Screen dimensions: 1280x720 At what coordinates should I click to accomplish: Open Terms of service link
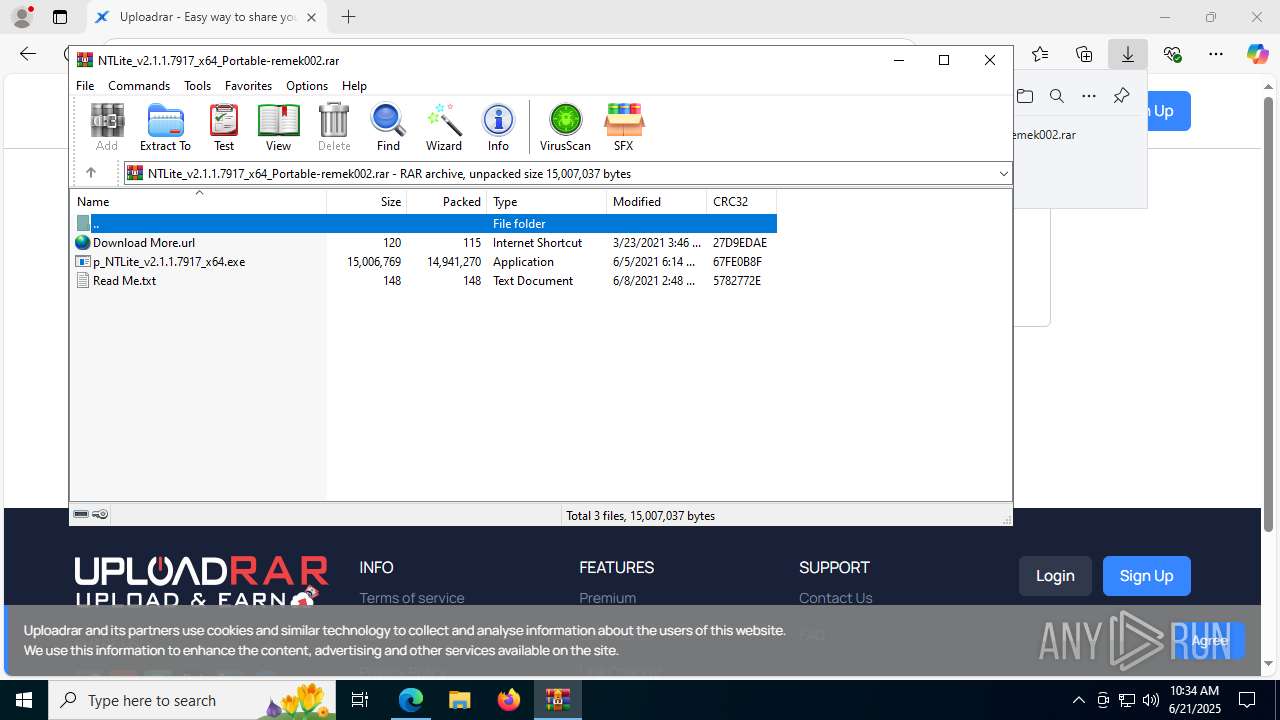[x=412, y=598]
